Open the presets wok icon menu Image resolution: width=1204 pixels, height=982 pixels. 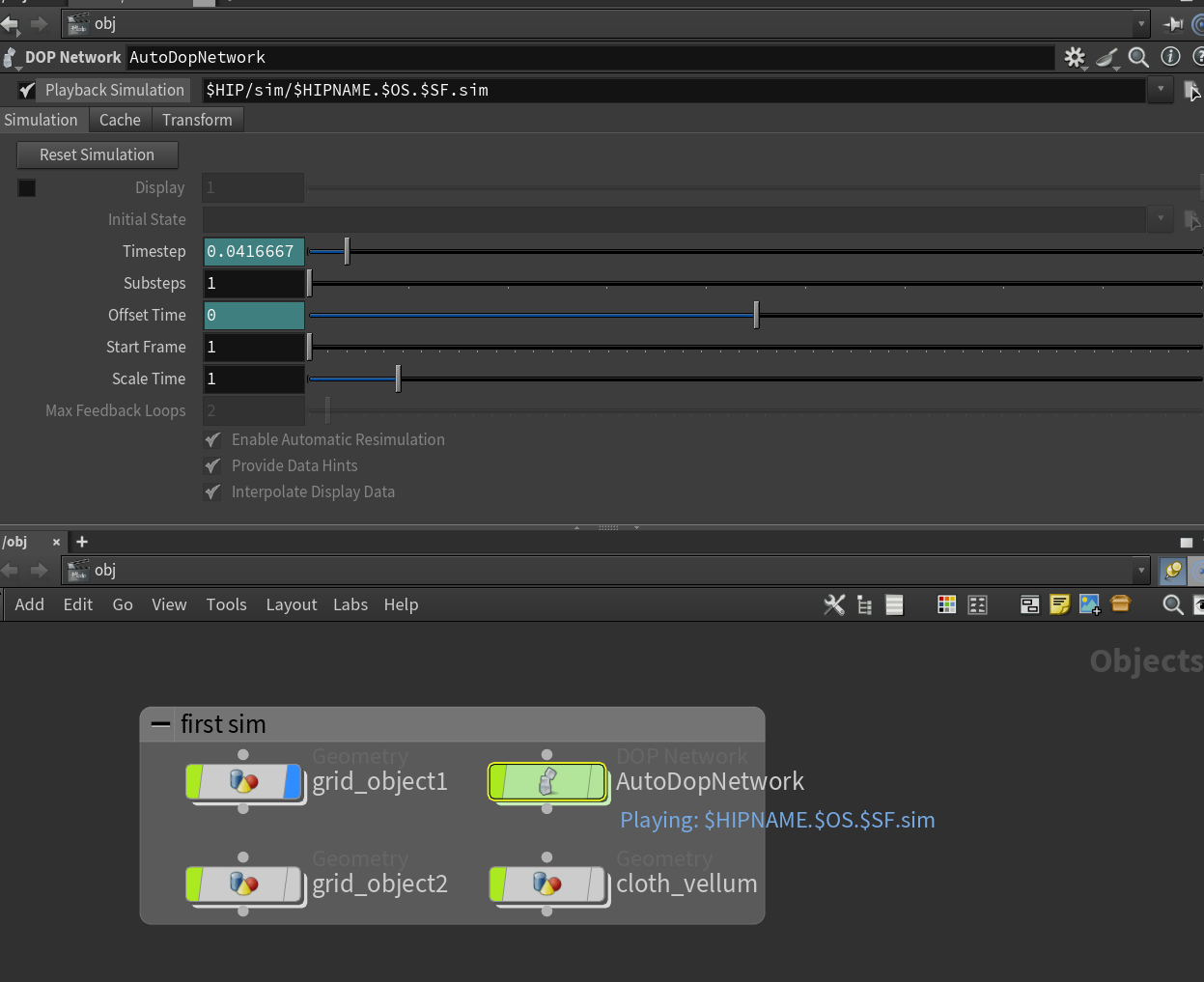[1107, 58]
